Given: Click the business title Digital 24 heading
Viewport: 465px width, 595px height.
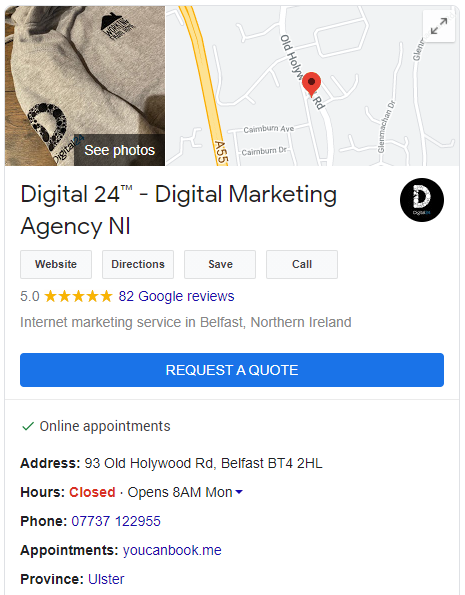Looking at the screenshot, I should (x=179, y=210).
